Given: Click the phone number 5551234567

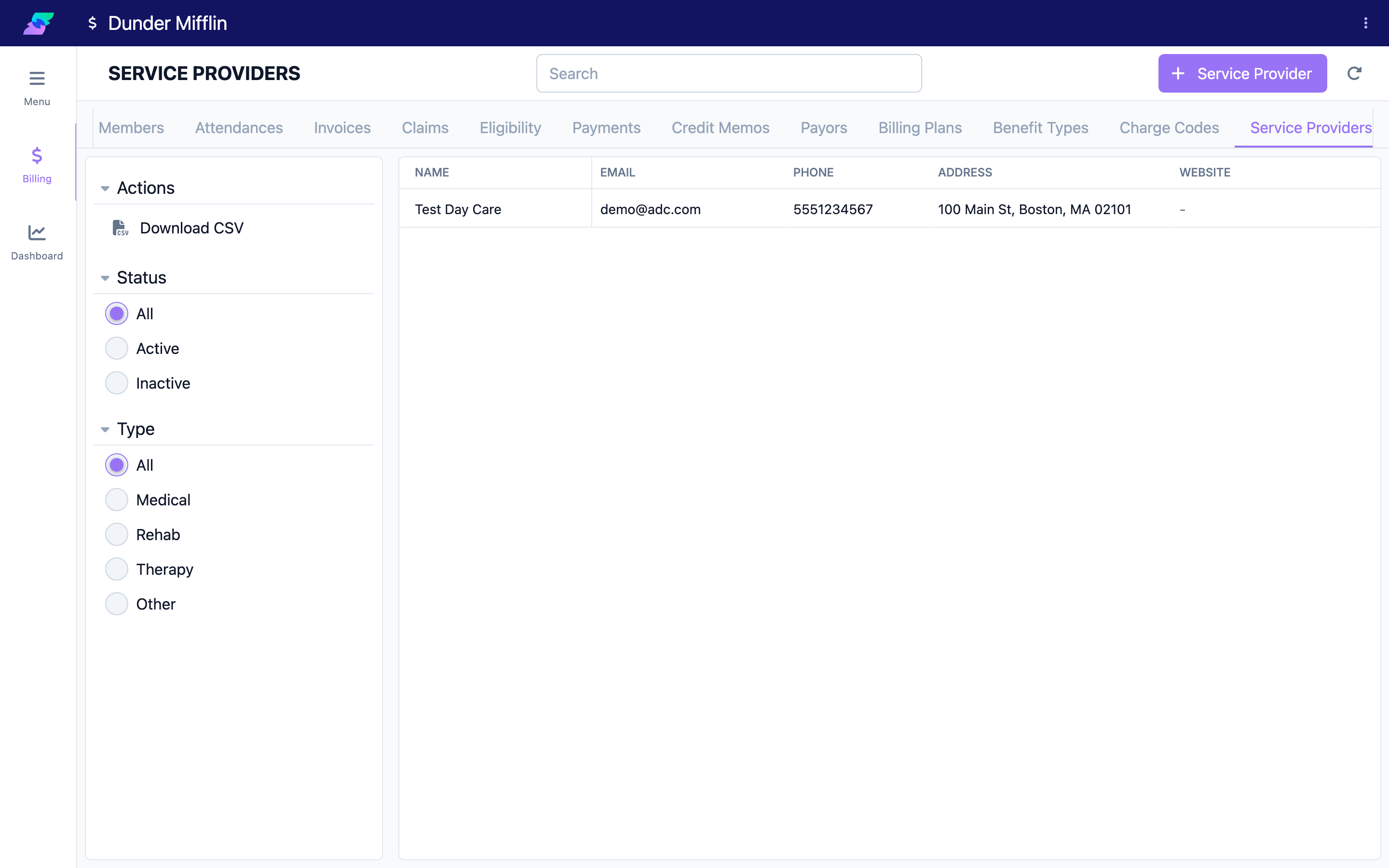Looking at the screenshot, I should pyautogui.click(x=833, y=210).
